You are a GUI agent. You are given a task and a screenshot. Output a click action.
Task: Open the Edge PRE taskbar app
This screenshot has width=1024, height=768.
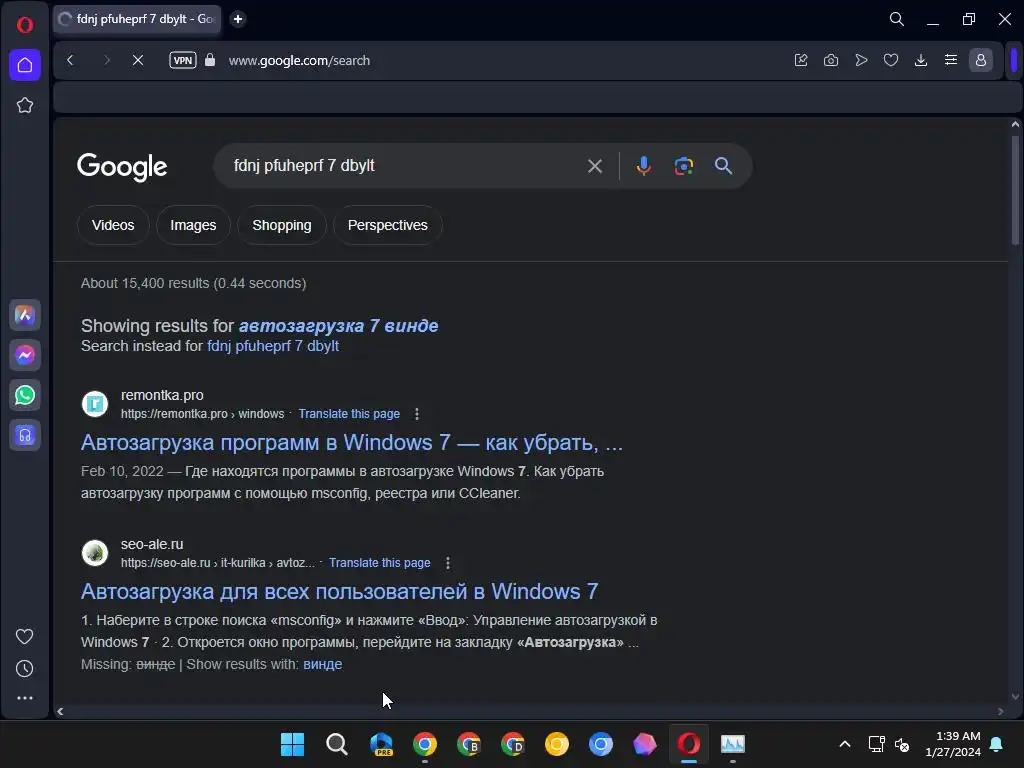(381, 744)
